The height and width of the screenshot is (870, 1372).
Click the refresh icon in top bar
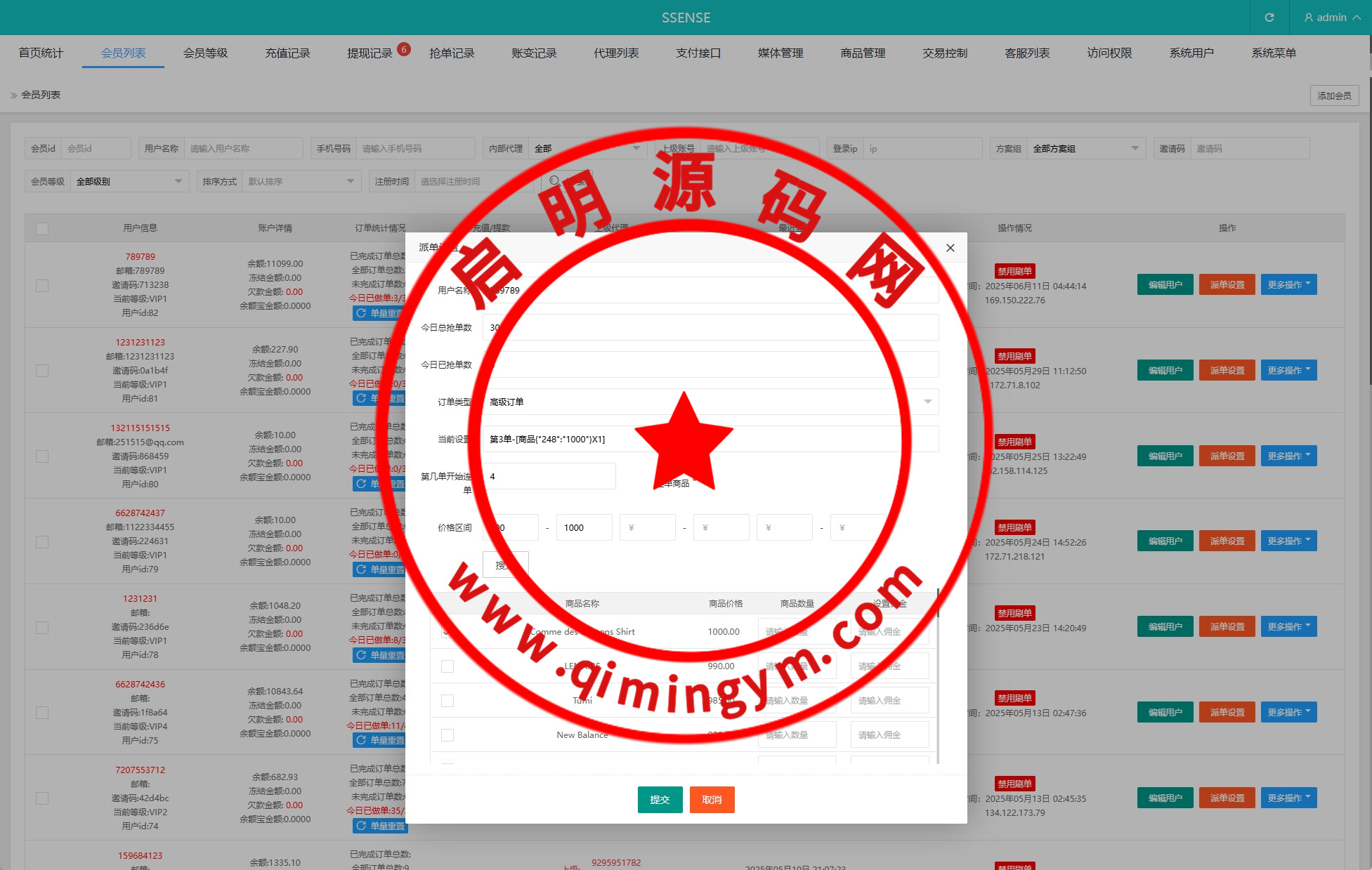click(1269, 18)
